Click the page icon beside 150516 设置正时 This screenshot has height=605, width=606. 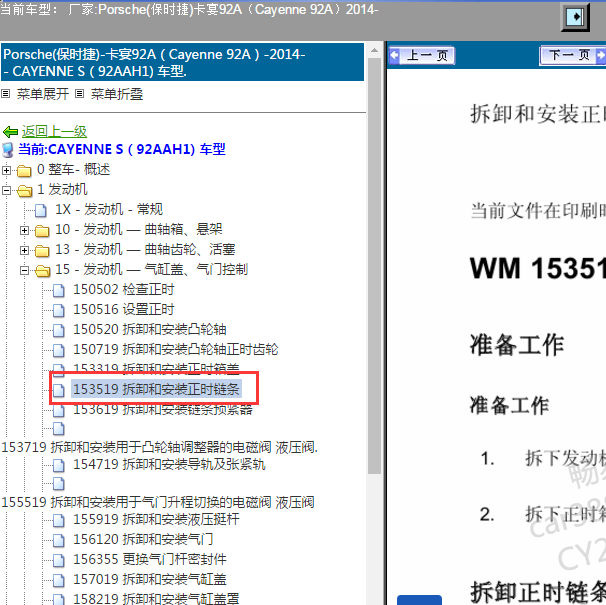point(59,311)
